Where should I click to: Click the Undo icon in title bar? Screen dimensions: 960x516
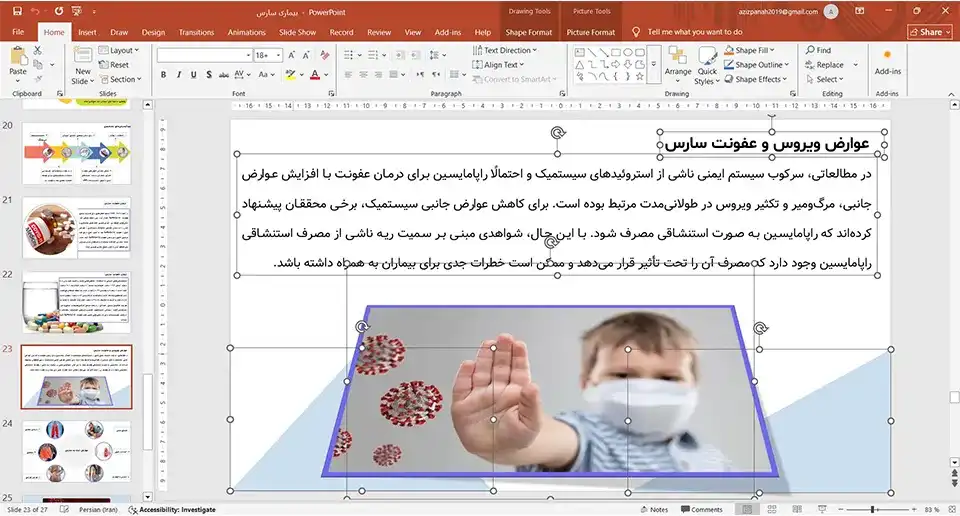pos(35,11)
